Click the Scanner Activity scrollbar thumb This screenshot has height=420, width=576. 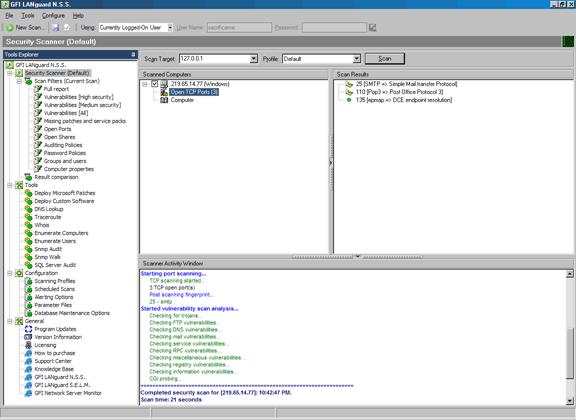(569, 353)
